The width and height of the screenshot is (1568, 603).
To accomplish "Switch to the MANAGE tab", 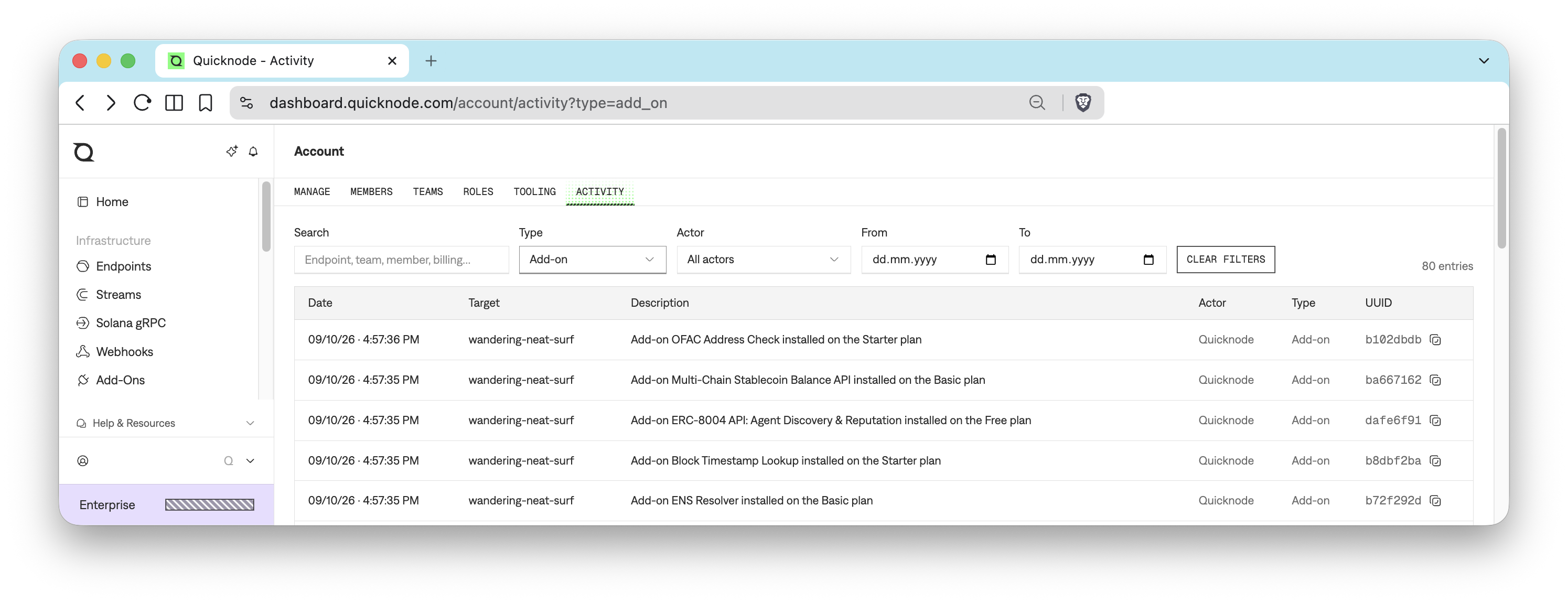I will (x=312, y=192).
